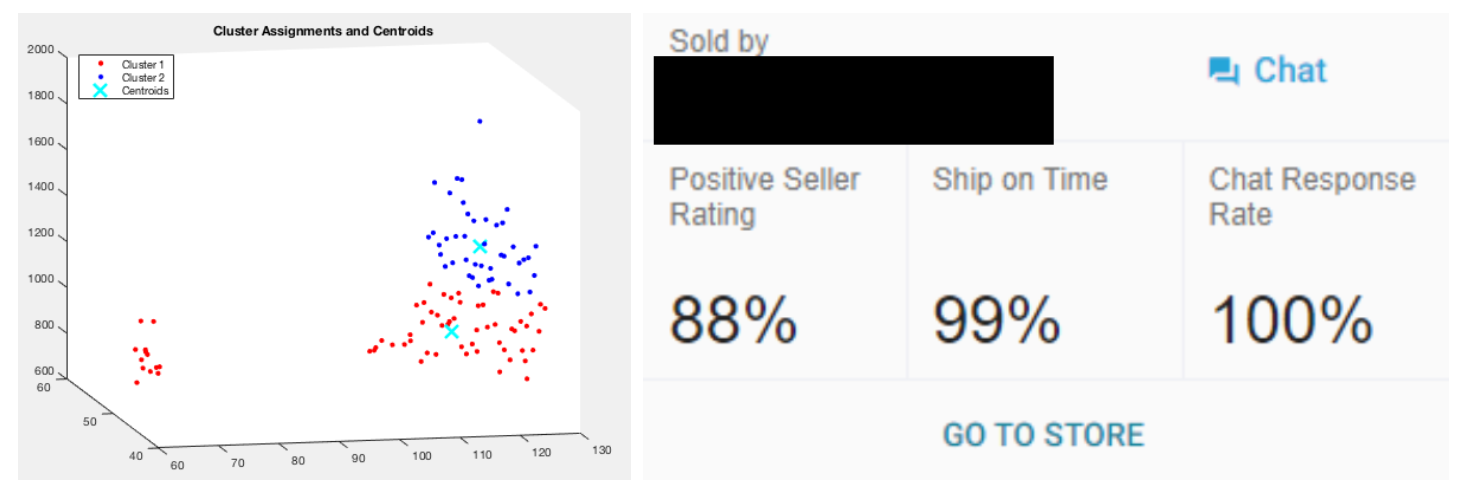1457x487 pixels.
Task: Click the 88% seller rating value
Action: click(x=733, y=321)
